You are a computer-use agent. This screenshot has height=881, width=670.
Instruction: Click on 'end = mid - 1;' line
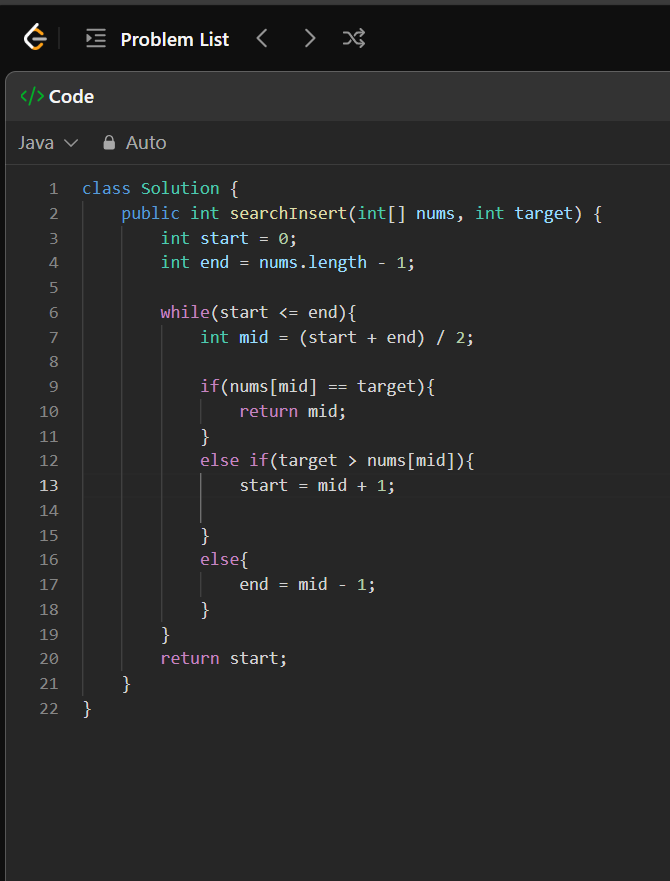point(307,584)
